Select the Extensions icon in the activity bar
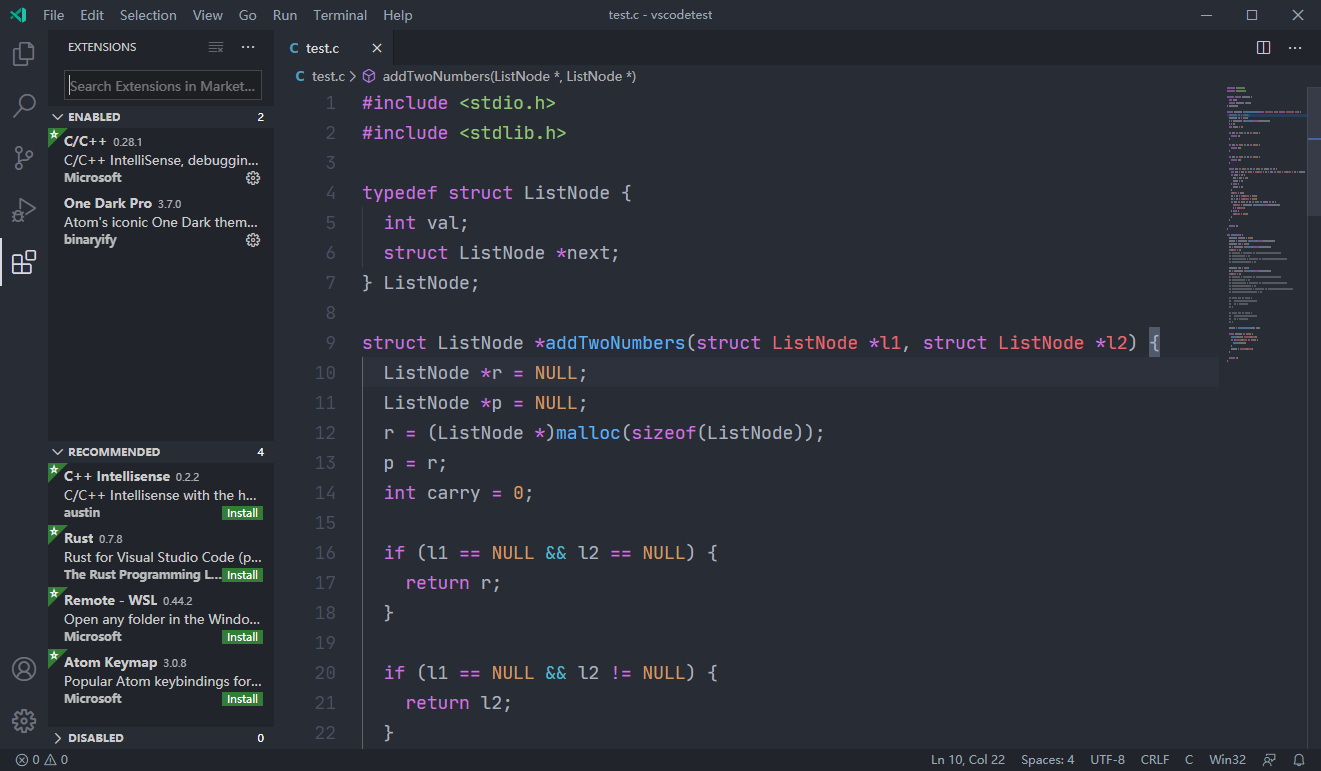Viewport: 1321px width, 771px height. (23, 262)
